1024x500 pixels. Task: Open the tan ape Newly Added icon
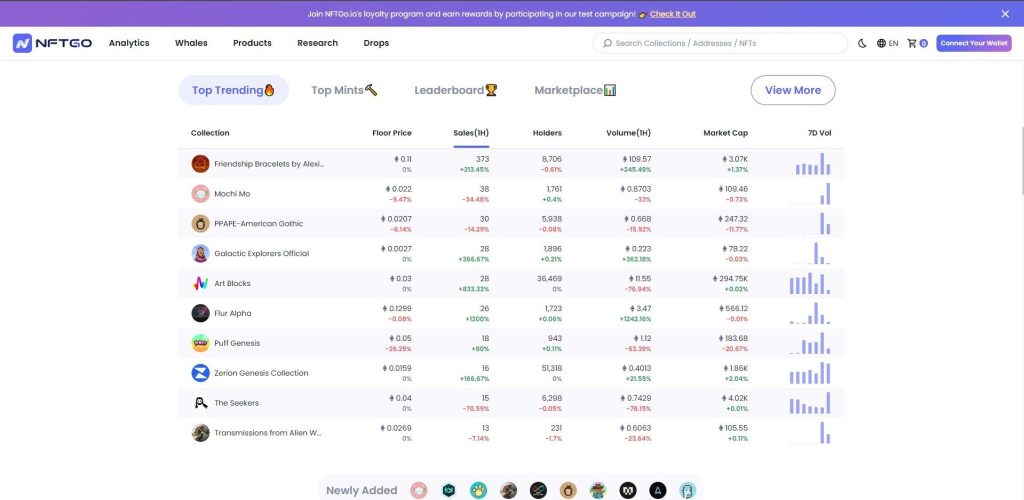(568, 490)
